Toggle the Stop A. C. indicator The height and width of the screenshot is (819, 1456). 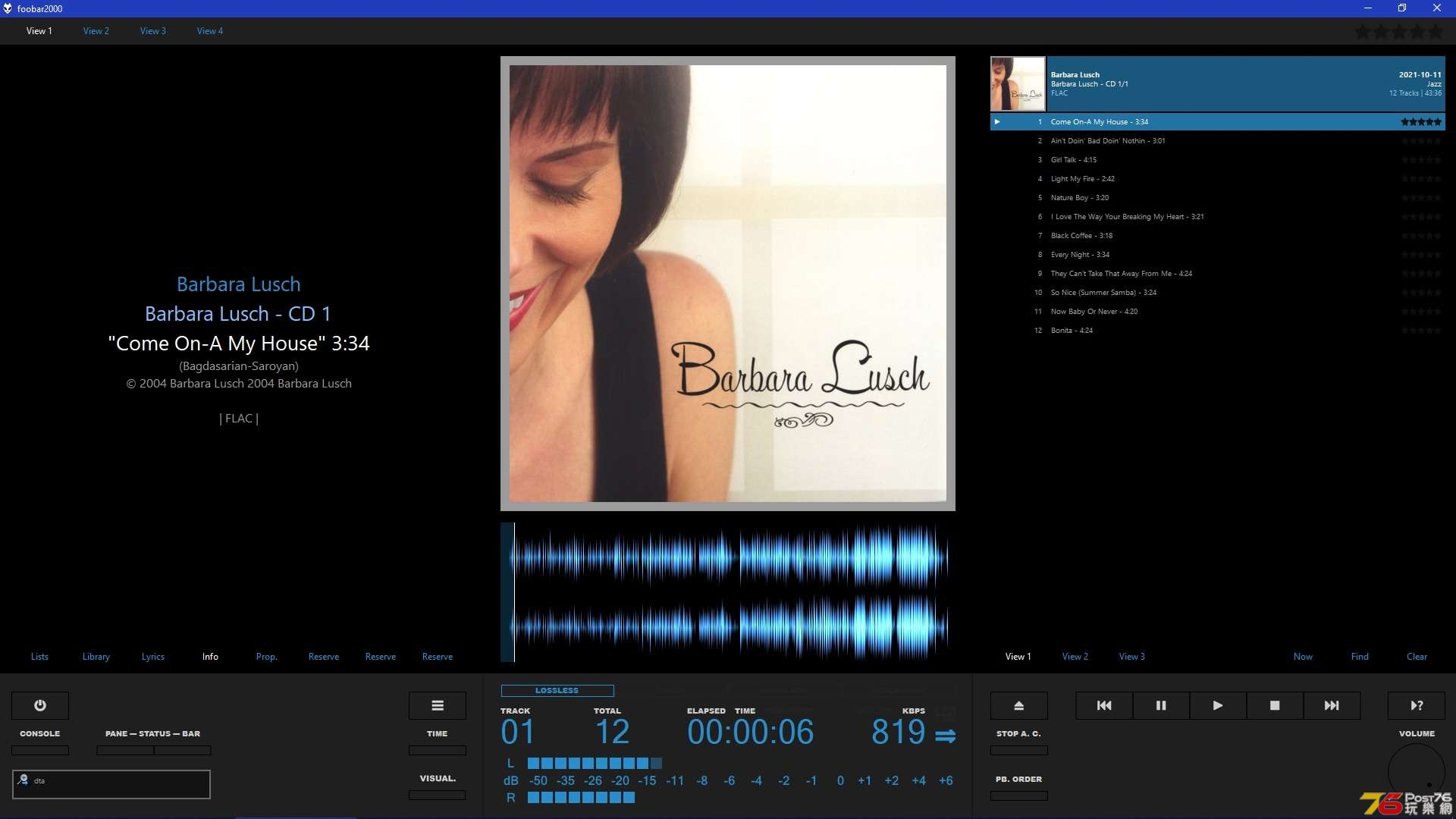[x=1019, y=750]
